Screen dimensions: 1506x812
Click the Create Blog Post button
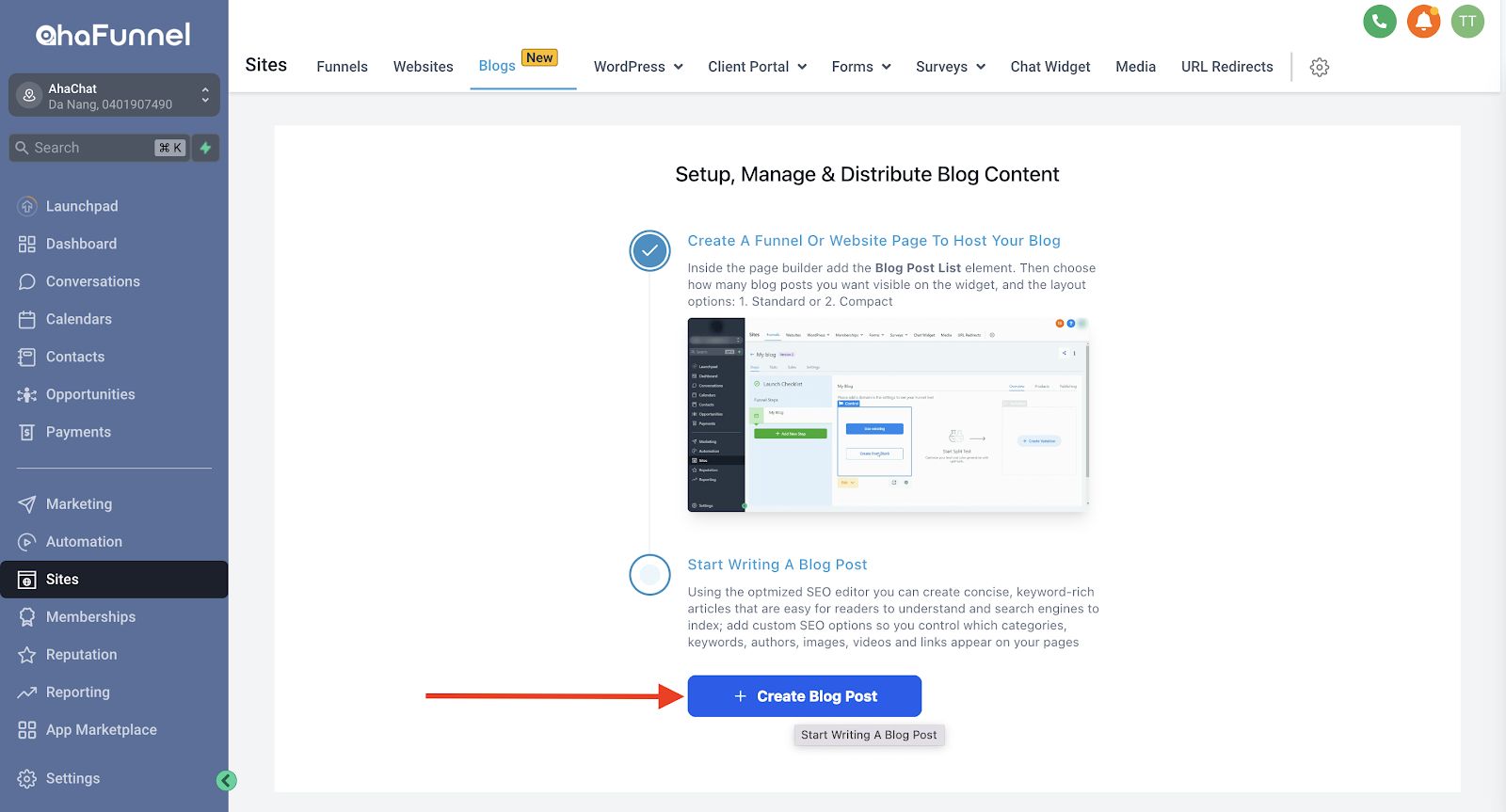click(x=805, y=696)
